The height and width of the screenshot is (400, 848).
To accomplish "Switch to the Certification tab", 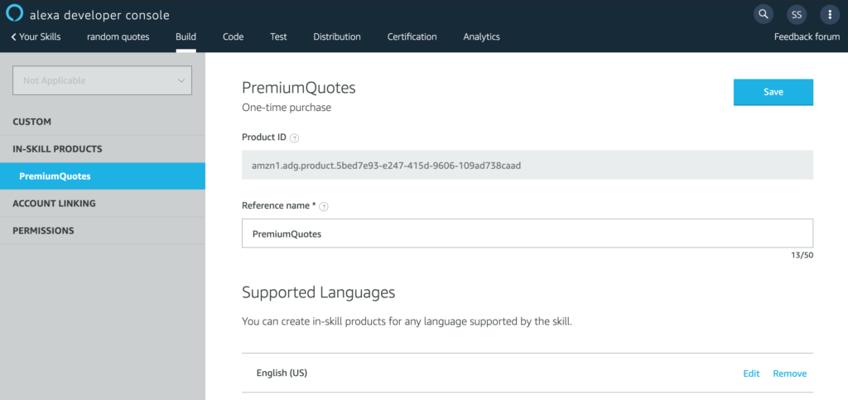I will [412, 37].
